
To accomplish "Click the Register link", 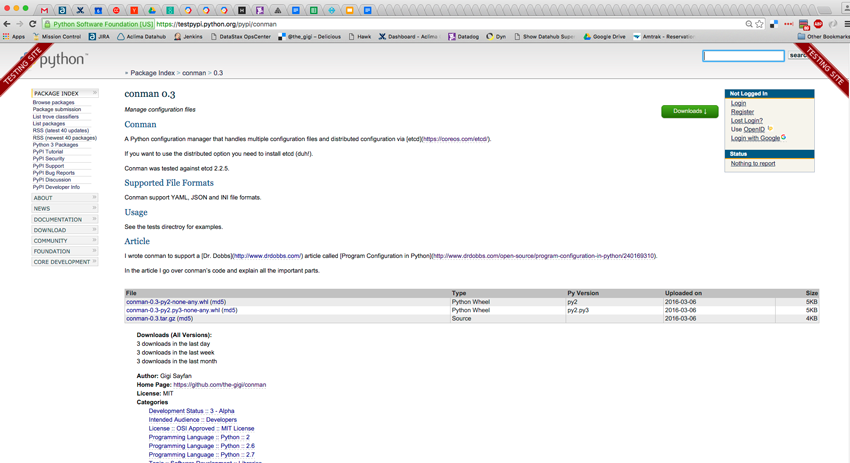I will click(x=742, y=112).
